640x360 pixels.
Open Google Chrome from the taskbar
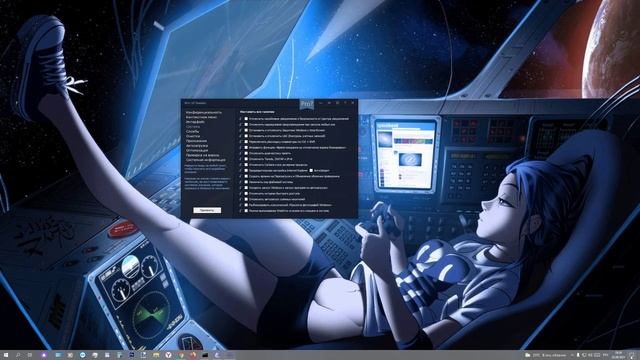point(181,355)
